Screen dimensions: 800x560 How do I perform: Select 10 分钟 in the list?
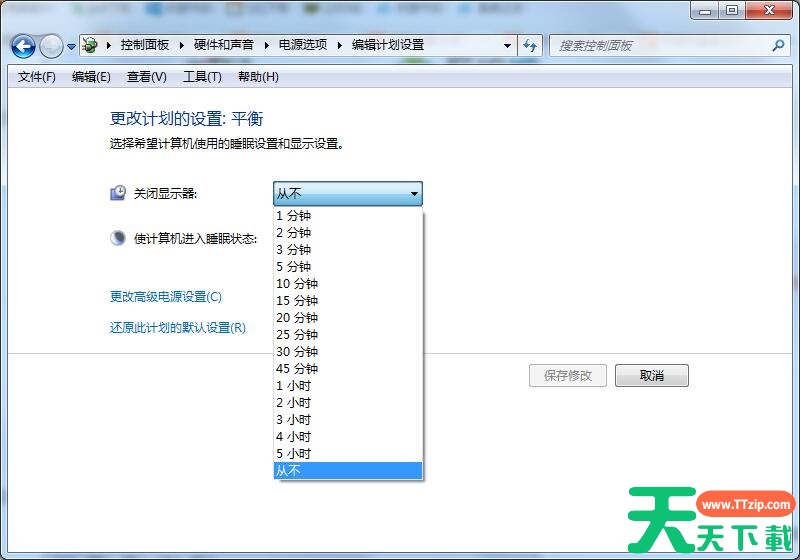click(x=348, y=284)
